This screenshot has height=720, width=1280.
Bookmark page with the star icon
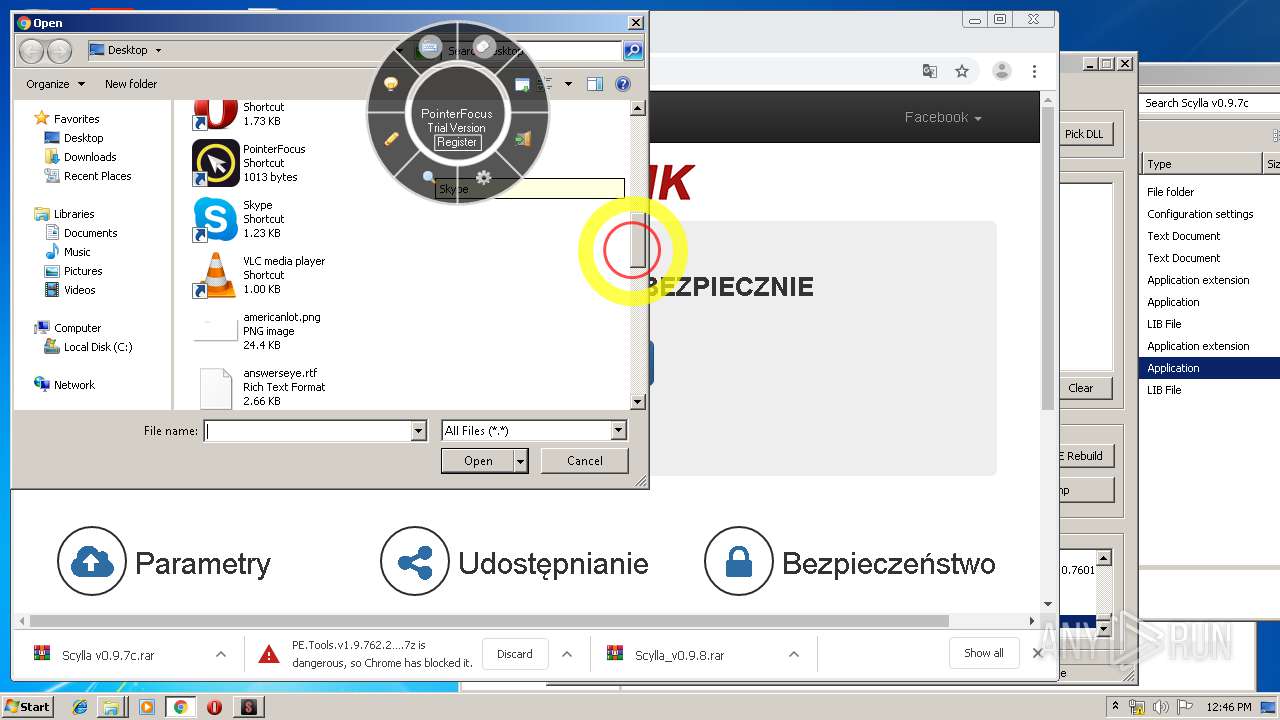[x=962, y=71]
